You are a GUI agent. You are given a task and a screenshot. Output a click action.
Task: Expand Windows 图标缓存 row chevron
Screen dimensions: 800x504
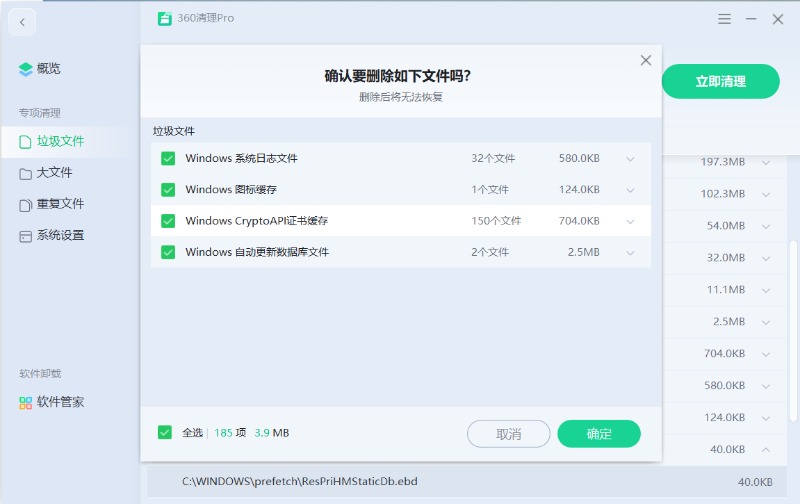(x=630, y=190)
